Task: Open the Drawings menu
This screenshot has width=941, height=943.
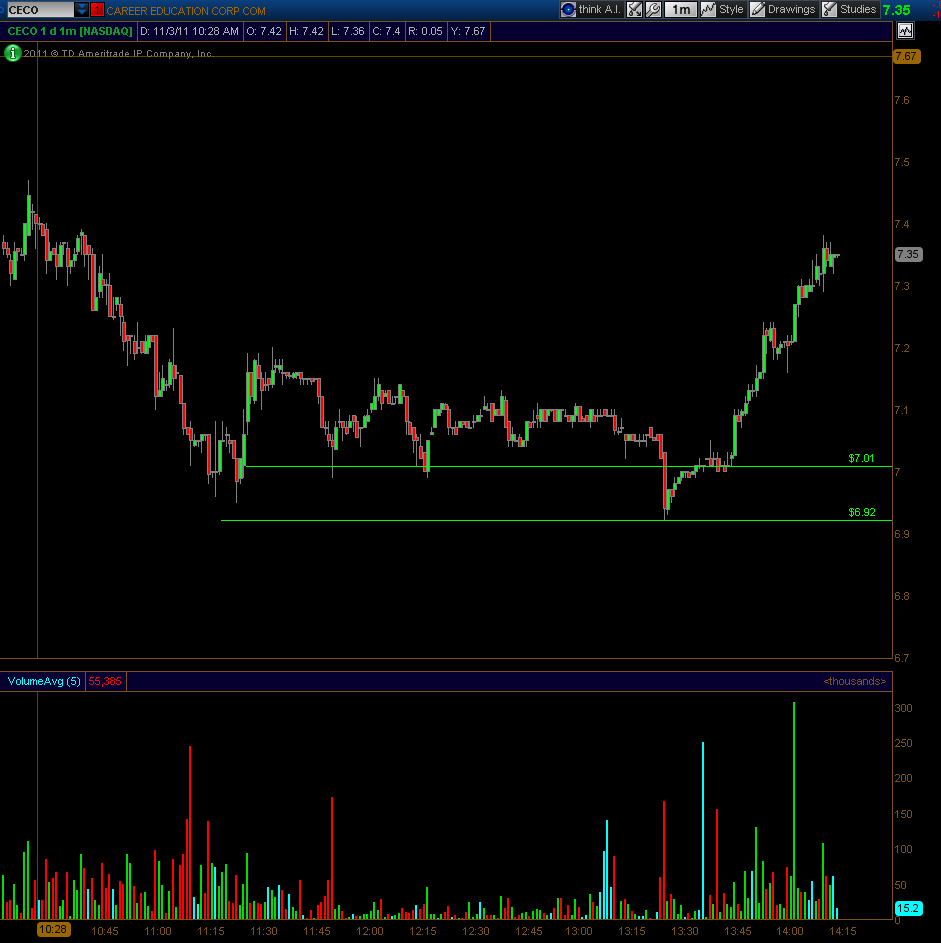Action: (x=783, y=9)
